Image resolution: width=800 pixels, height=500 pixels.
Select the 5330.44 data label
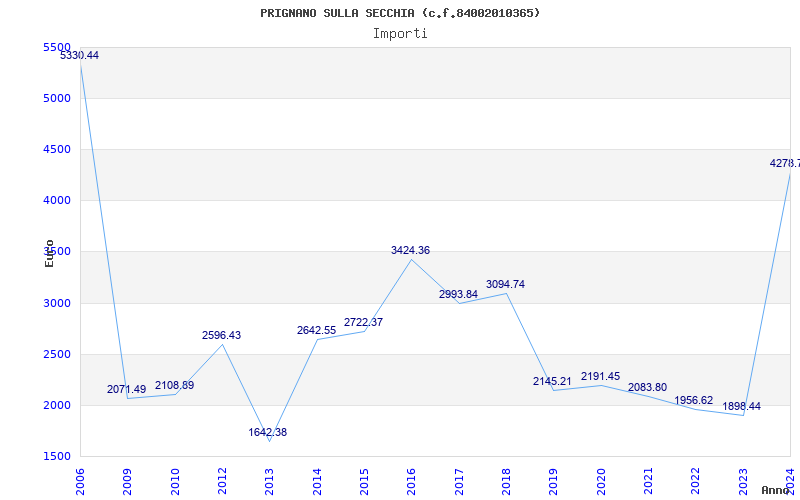point(79,56)
